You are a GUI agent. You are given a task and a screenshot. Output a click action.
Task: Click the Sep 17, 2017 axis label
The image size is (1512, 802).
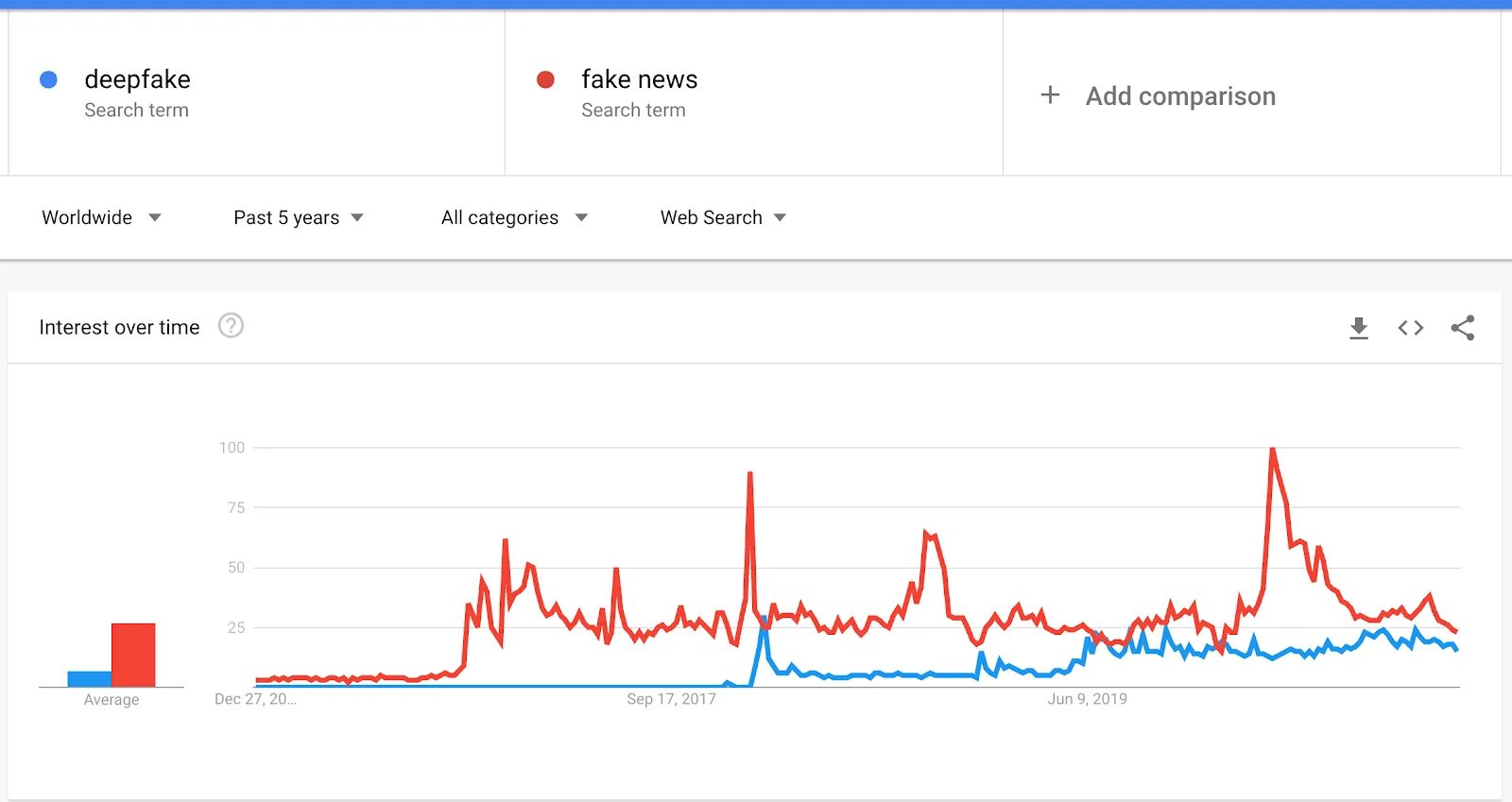(671, 699)
